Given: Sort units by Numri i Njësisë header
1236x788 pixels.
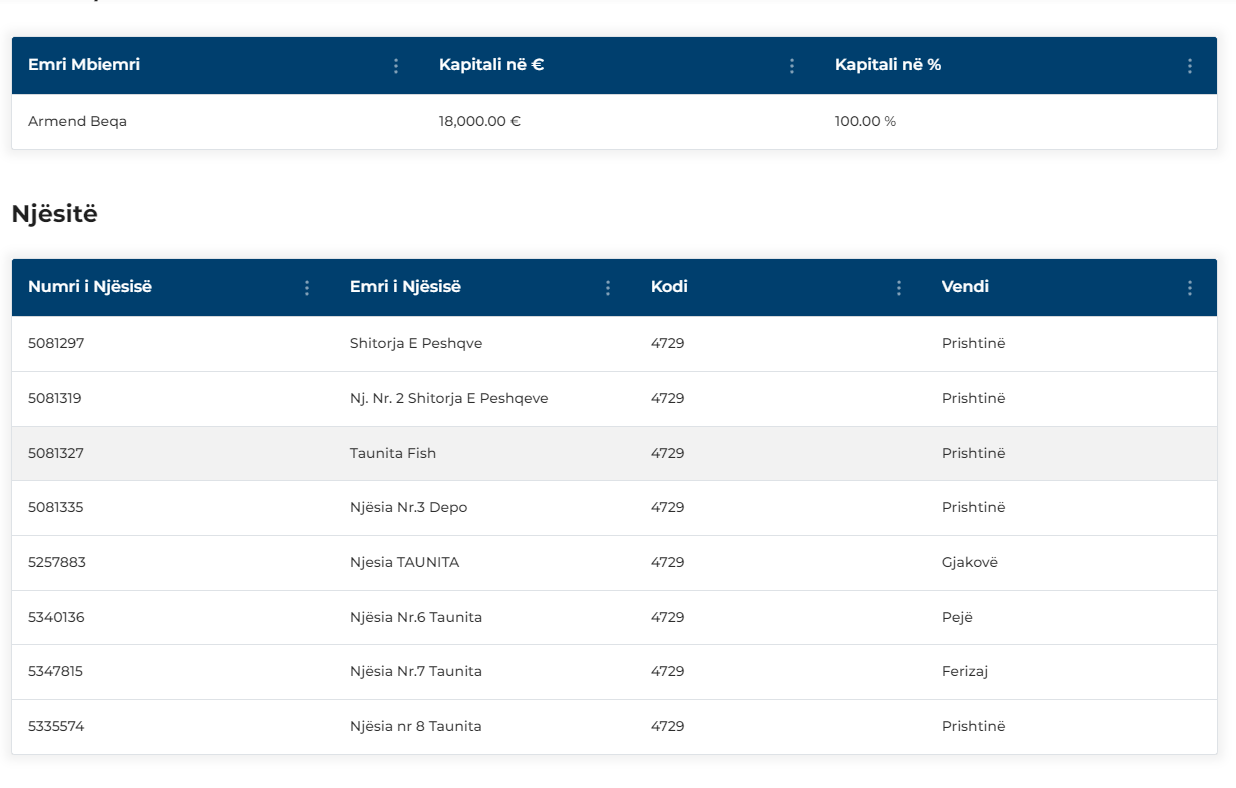Looking at the screenshot, I should tap(90, 287).
